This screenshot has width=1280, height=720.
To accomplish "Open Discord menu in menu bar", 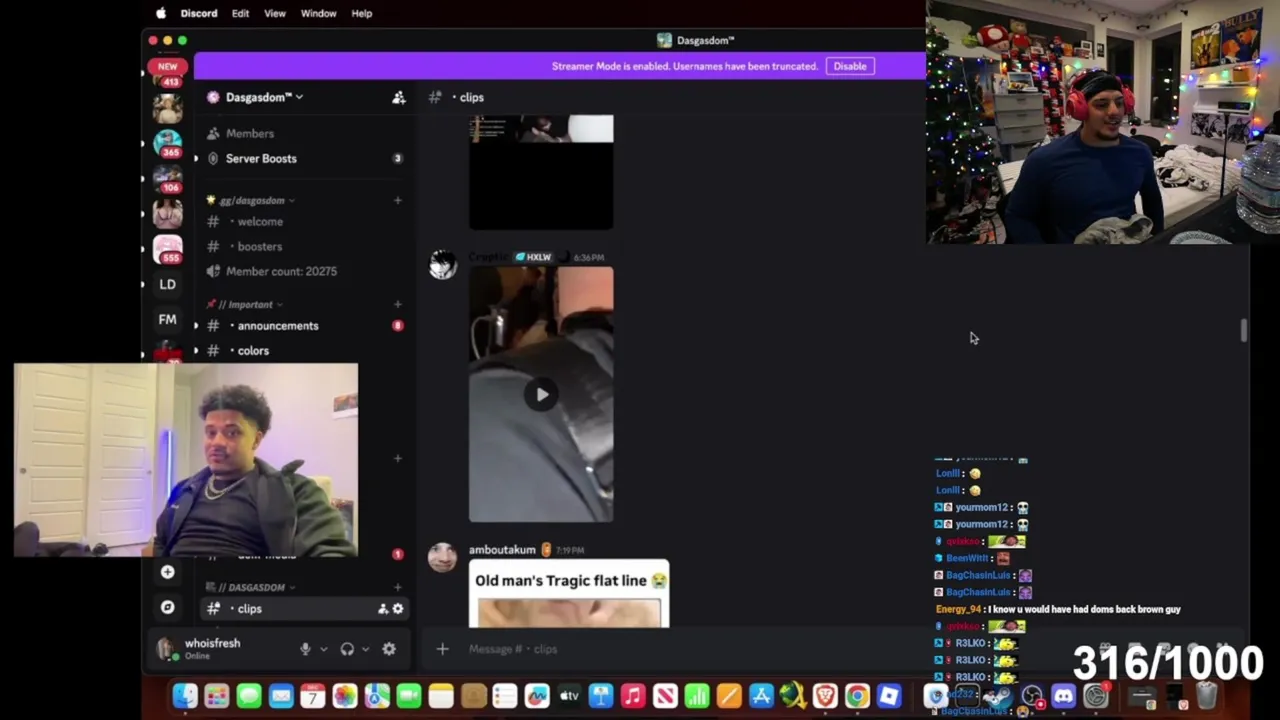I will 199,13.
